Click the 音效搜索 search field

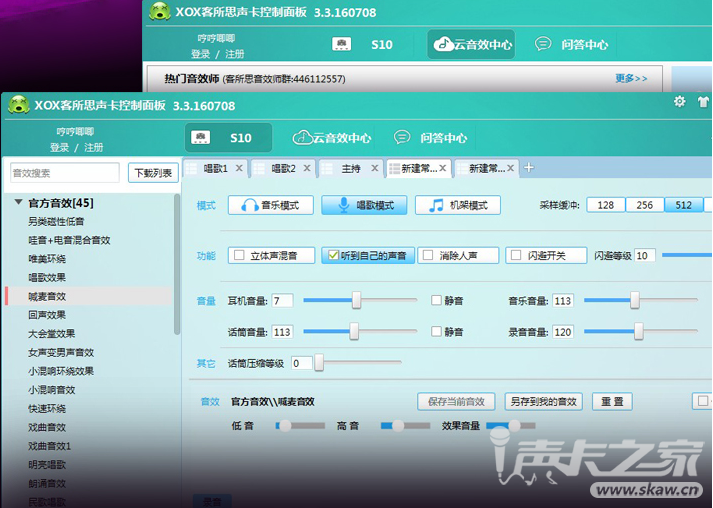click(65, 173)
